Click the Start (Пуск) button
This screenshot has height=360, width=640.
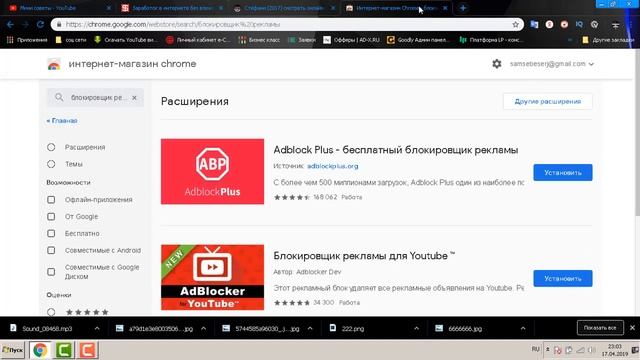(x=13, y=350)
